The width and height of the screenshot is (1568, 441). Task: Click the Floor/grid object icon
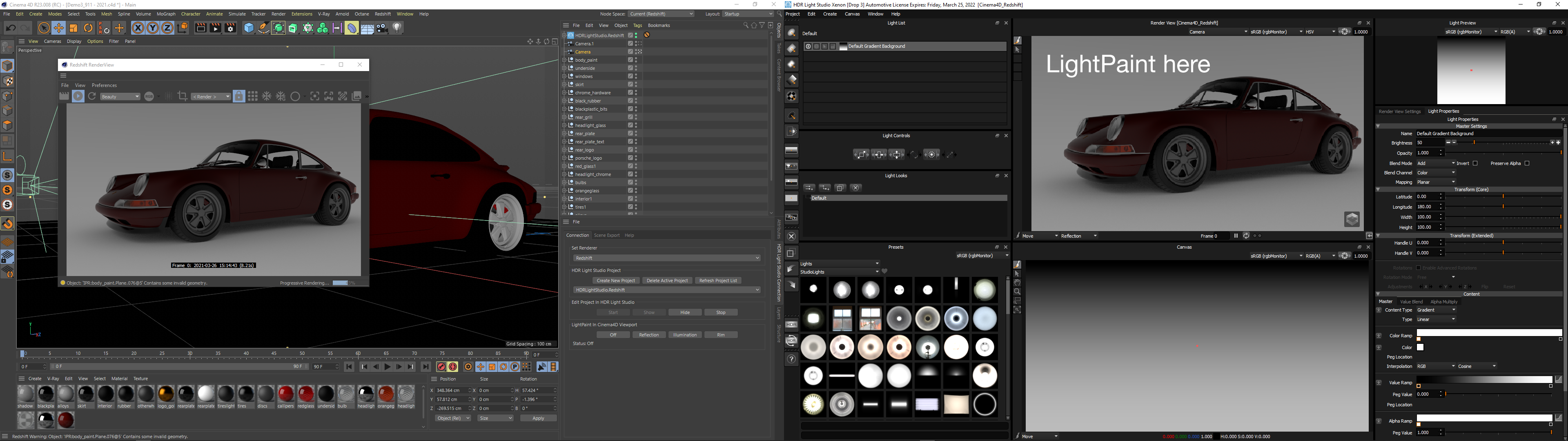click(x=367, y=28)
